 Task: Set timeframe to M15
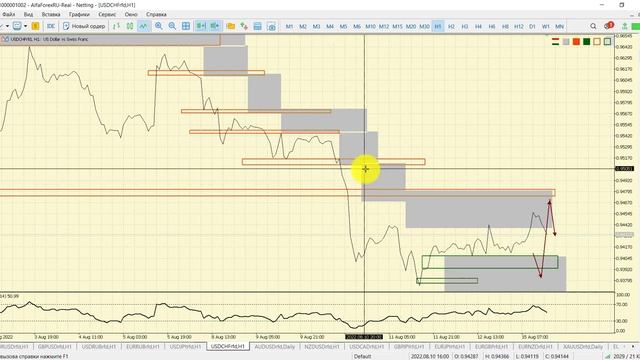(397, 26)
